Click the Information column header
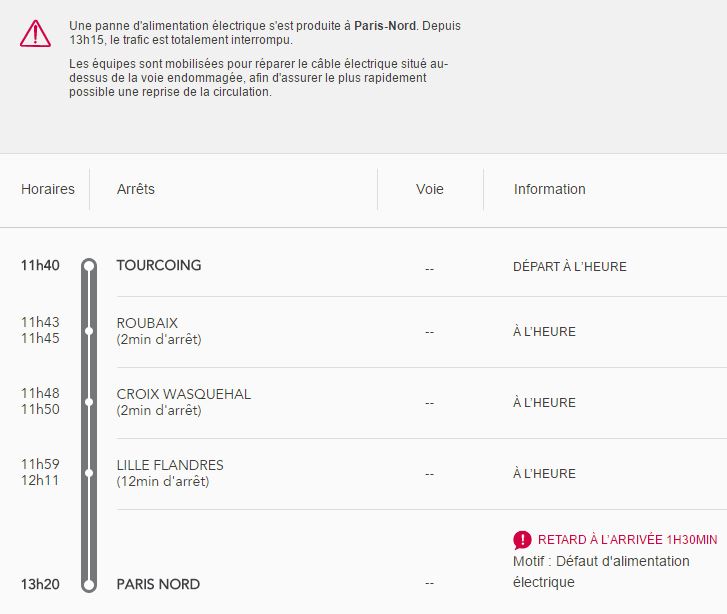The image size is (727, 614). (550, 189)
